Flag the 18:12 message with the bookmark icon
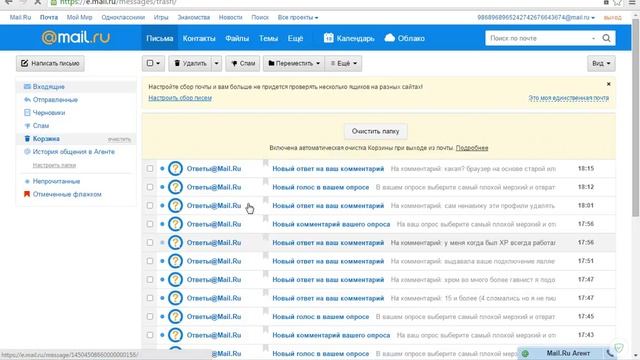 click(265, 181)
